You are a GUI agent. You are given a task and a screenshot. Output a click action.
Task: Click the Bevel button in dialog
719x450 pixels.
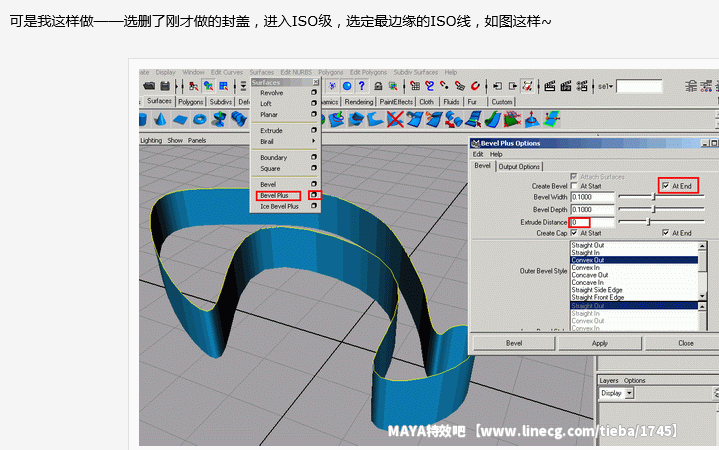pyautogui.click(x=514, y=343)
